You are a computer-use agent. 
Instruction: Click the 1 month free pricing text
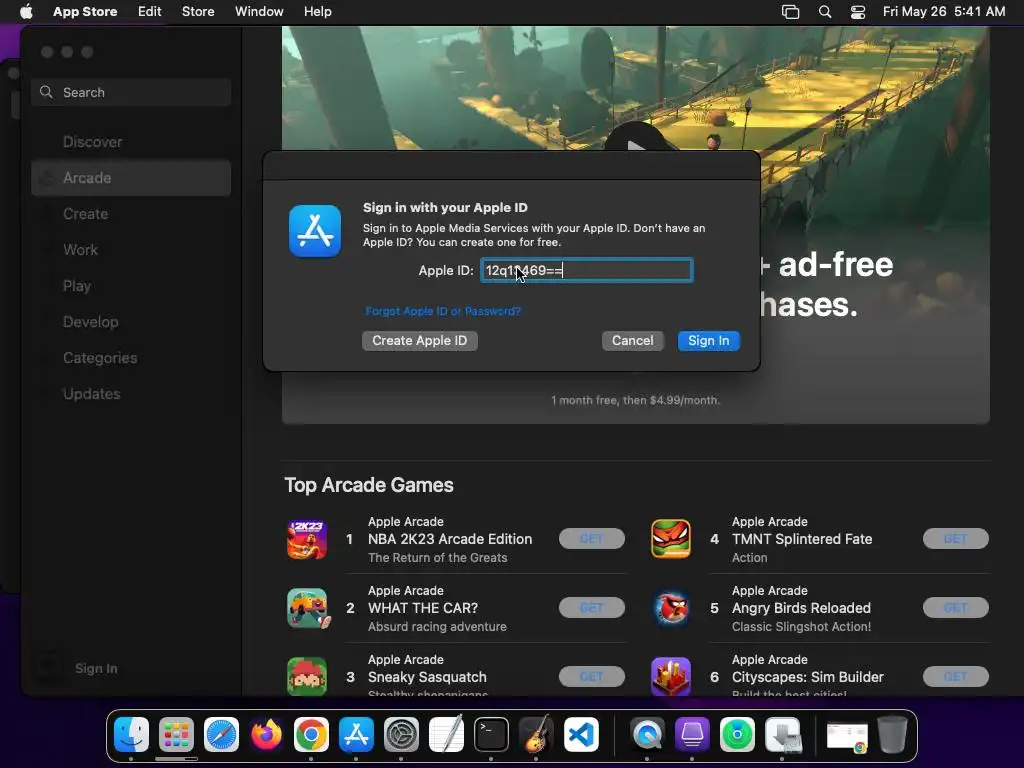coord(635,400)
